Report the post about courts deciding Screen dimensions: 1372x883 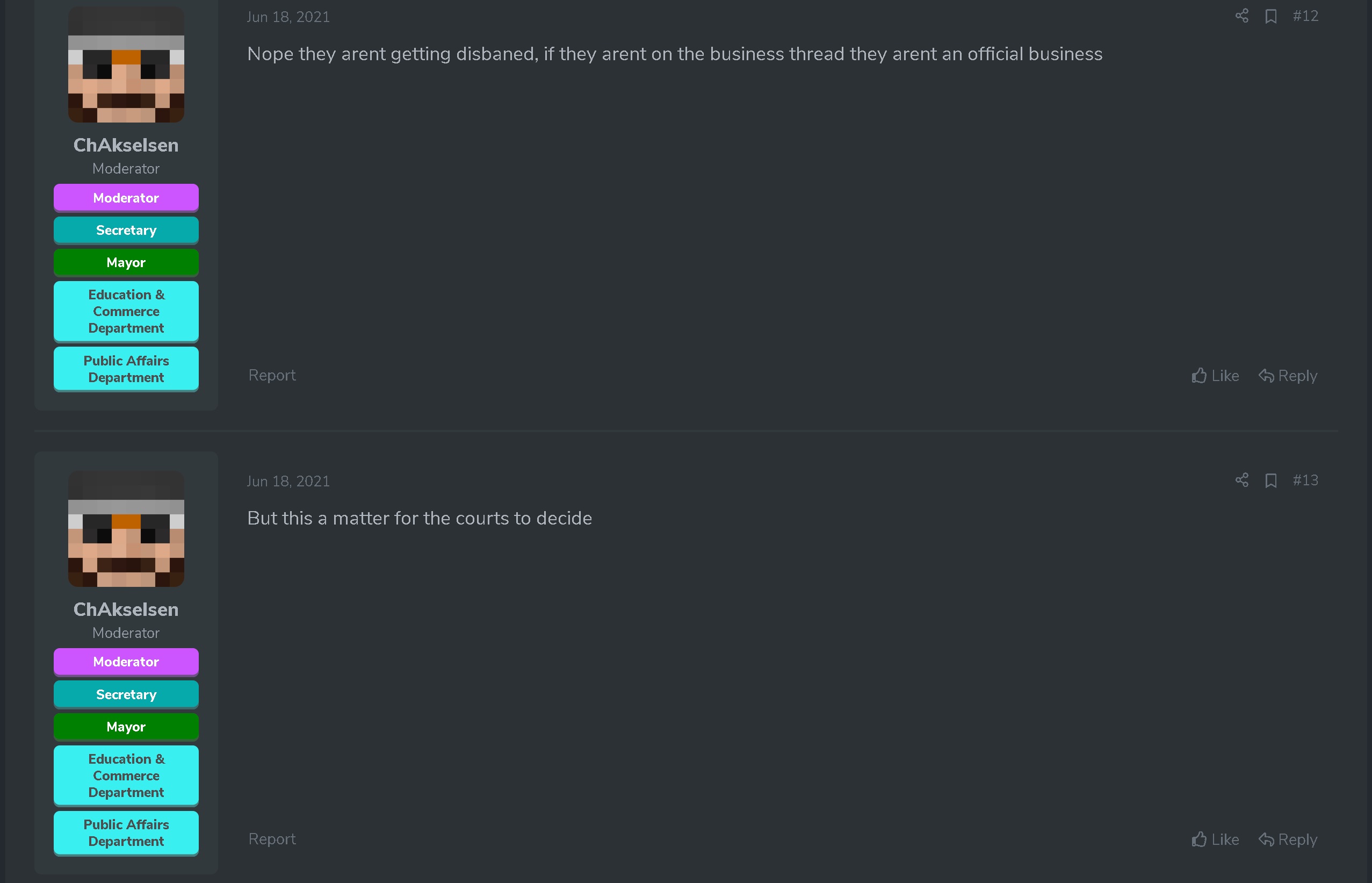pos(272,839)
